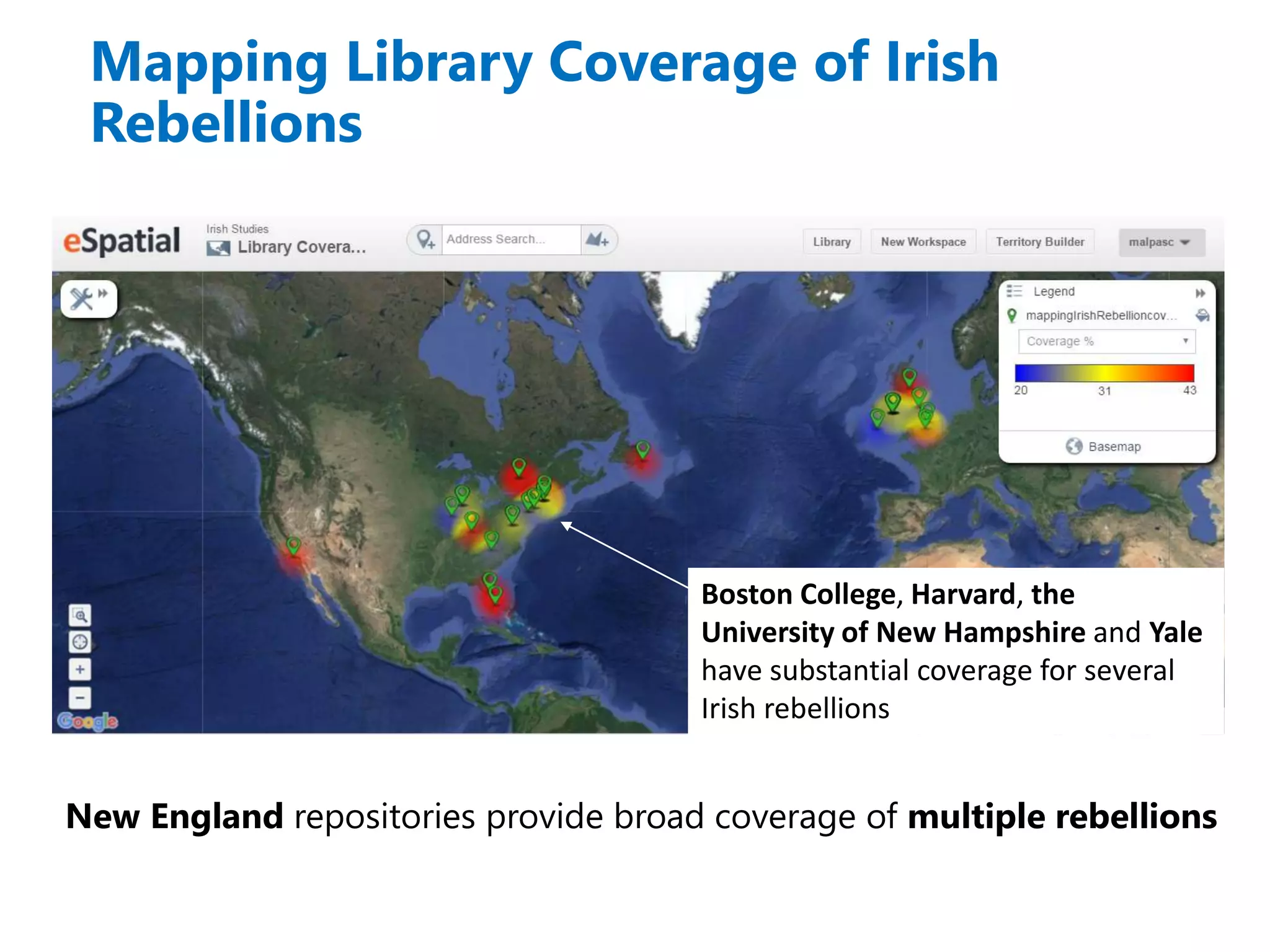Click New Workspace button
1270x952 pixels.
(x=923, y=242)
